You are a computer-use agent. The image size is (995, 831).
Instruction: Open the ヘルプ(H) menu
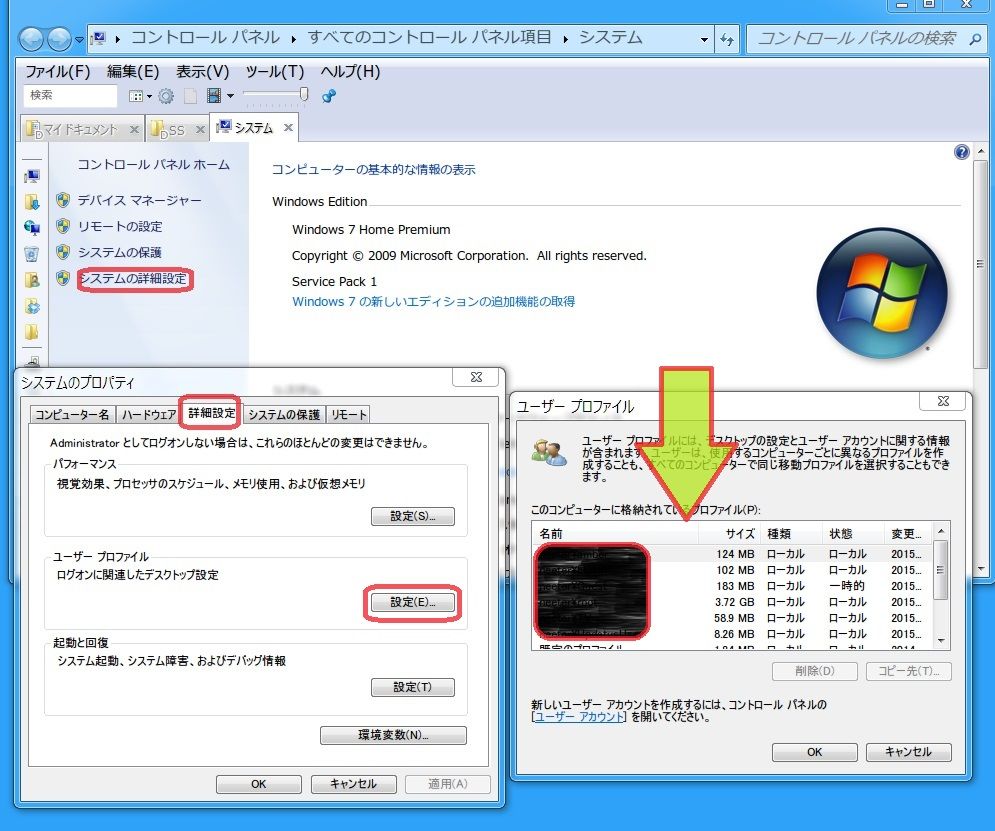tap(350, 71)
